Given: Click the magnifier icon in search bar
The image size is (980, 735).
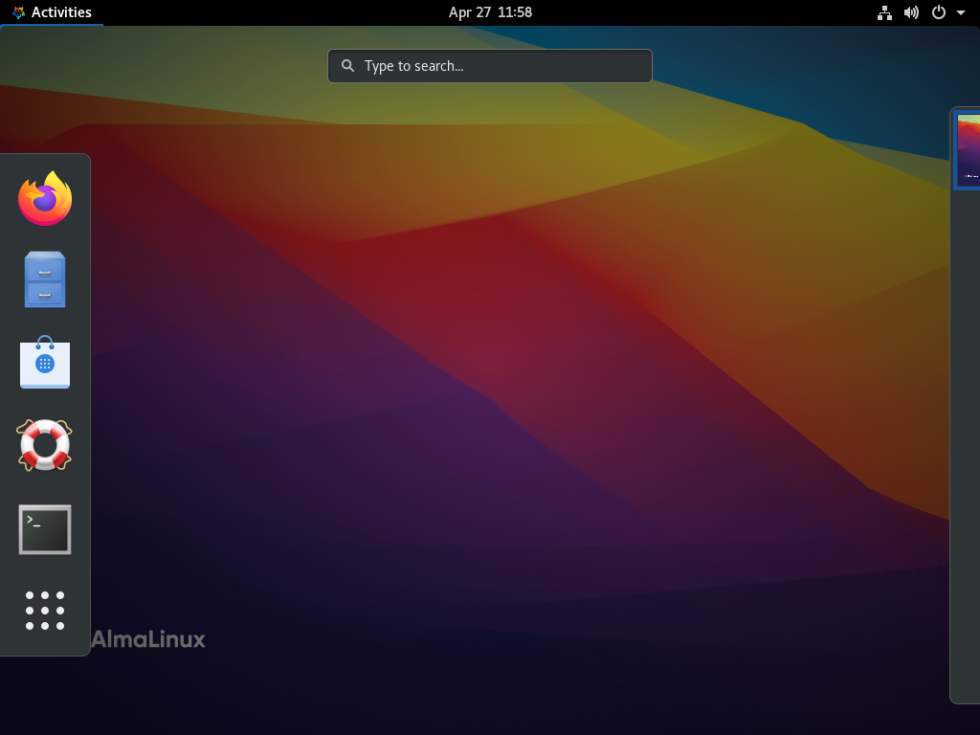Looking at the screenshot, I should click(x=347, y=65).
